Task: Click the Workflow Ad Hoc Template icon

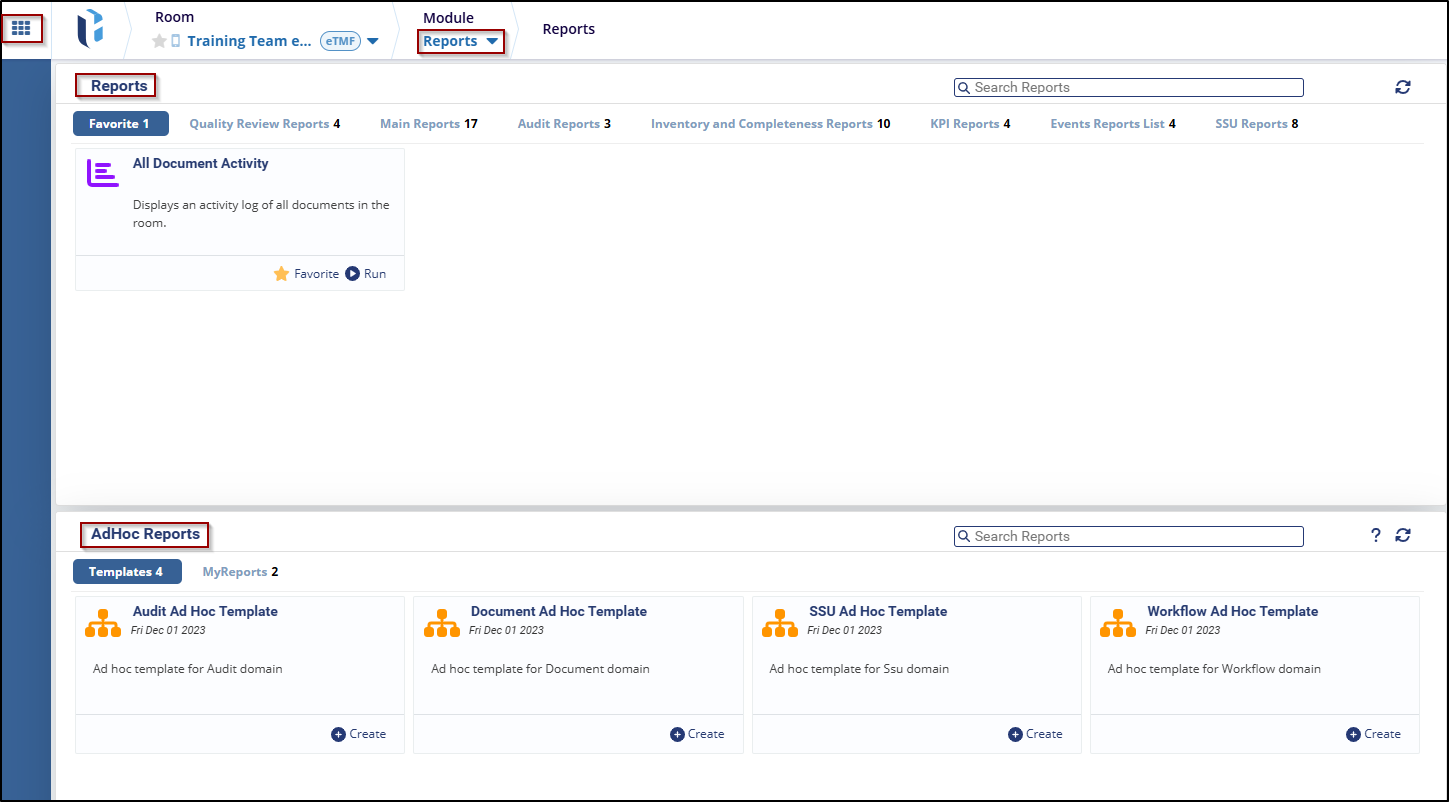Action: (x=1117, y=622)
